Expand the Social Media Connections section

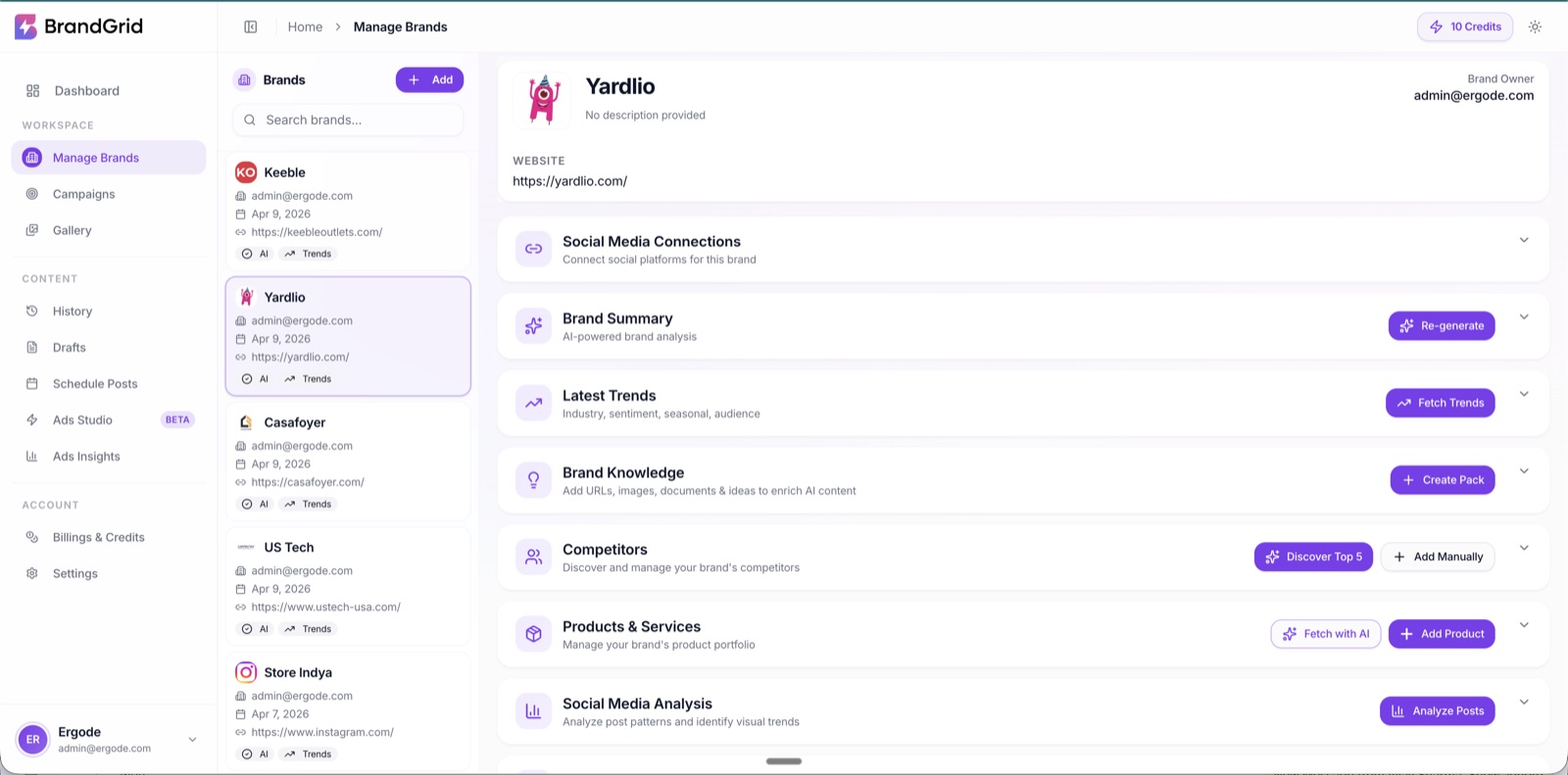[1524, 240]
